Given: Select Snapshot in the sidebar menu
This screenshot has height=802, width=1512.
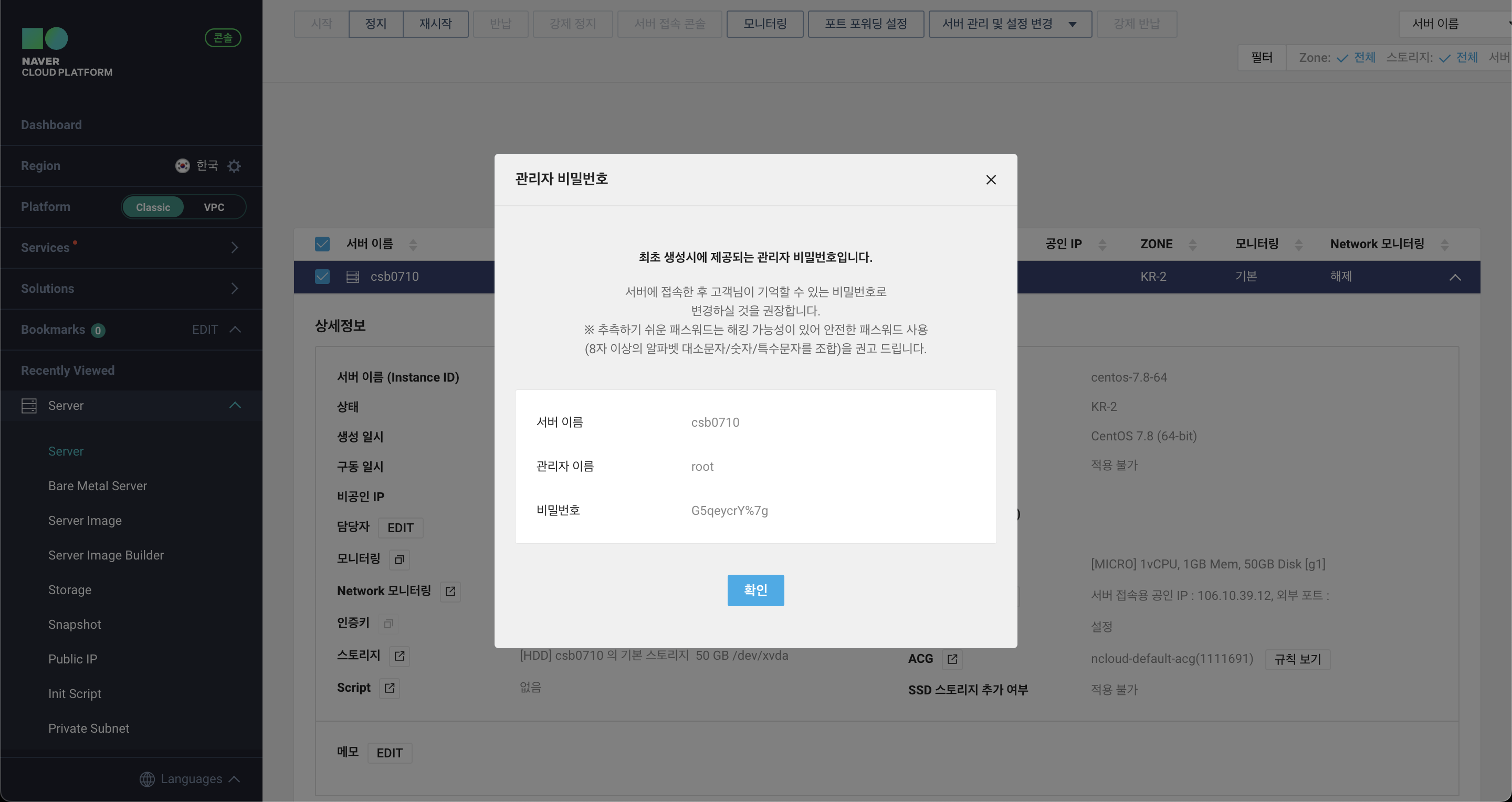Looking at the screenshot, I should pyautogui.click(x=75, y=624).
